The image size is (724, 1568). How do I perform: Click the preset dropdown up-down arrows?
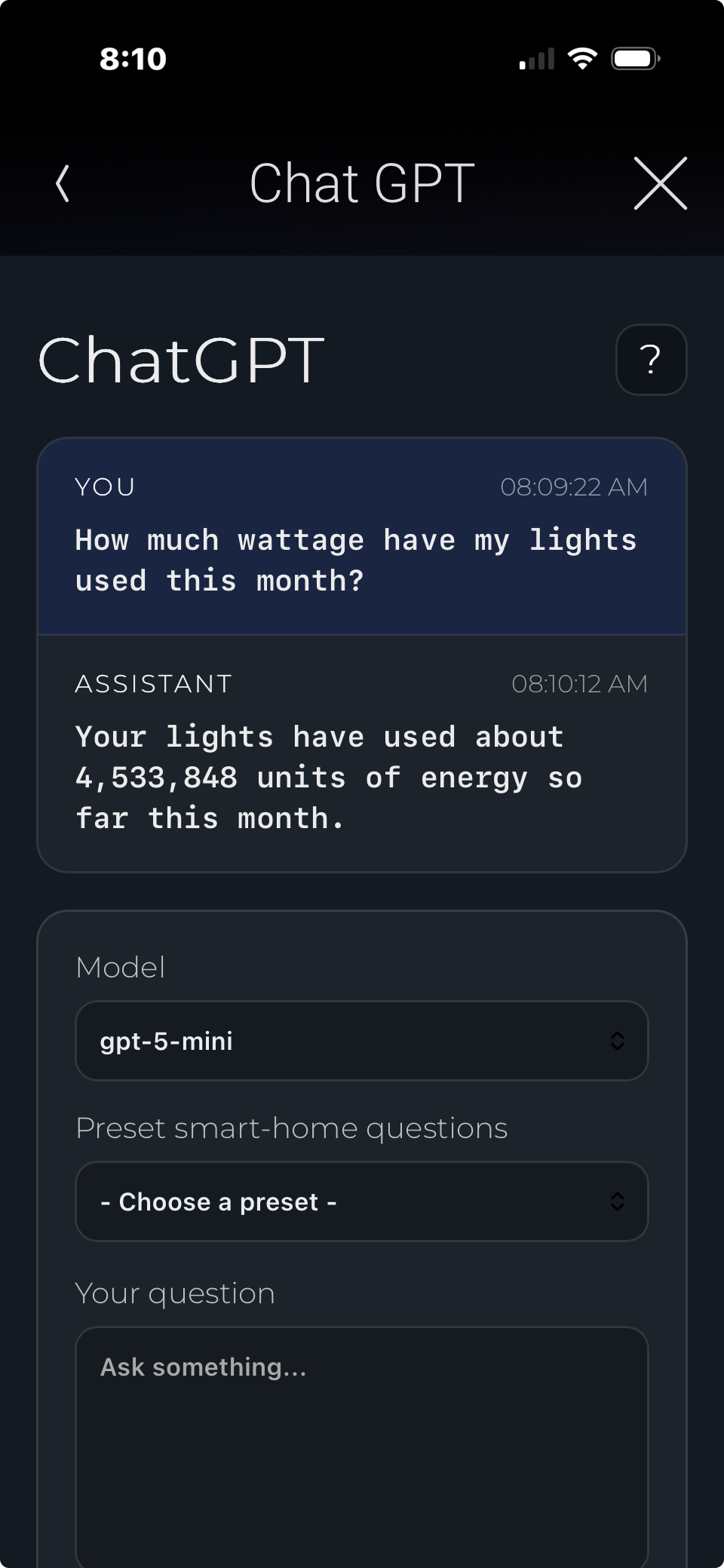click(617, 1201)
